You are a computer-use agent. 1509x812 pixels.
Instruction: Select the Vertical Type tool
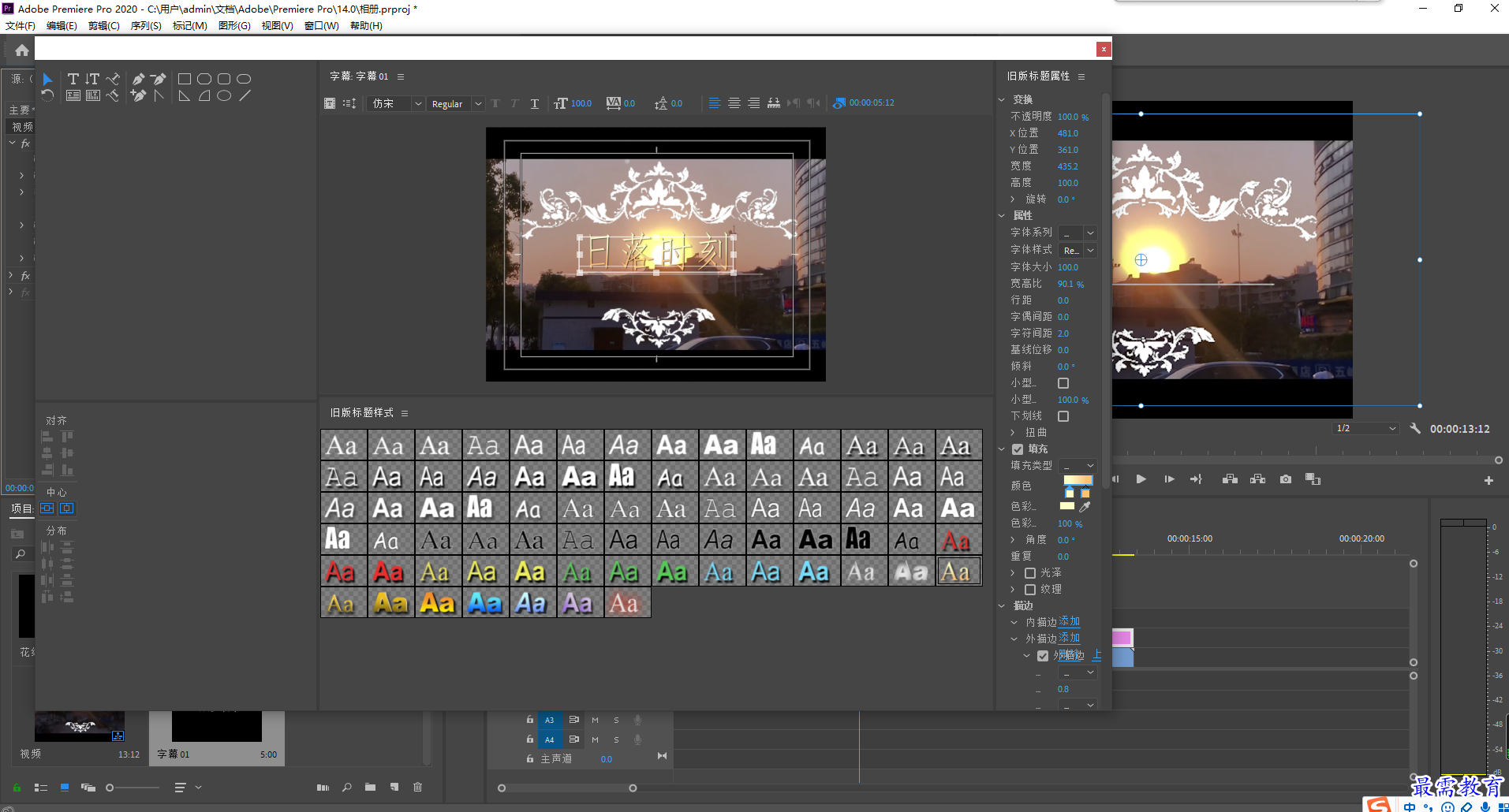click(x=92, y=79)
